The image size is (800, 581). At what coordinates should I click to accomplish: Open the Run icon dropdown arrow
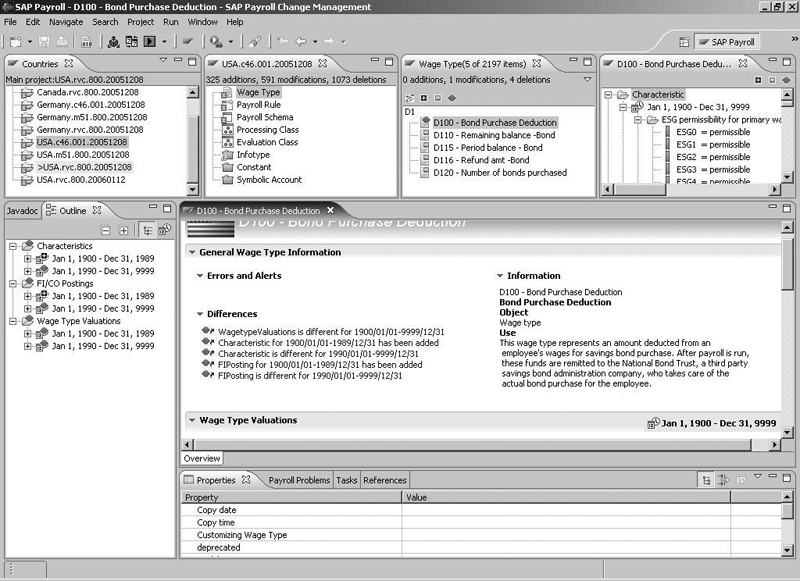pyautogui.click(x=164, y=42)
